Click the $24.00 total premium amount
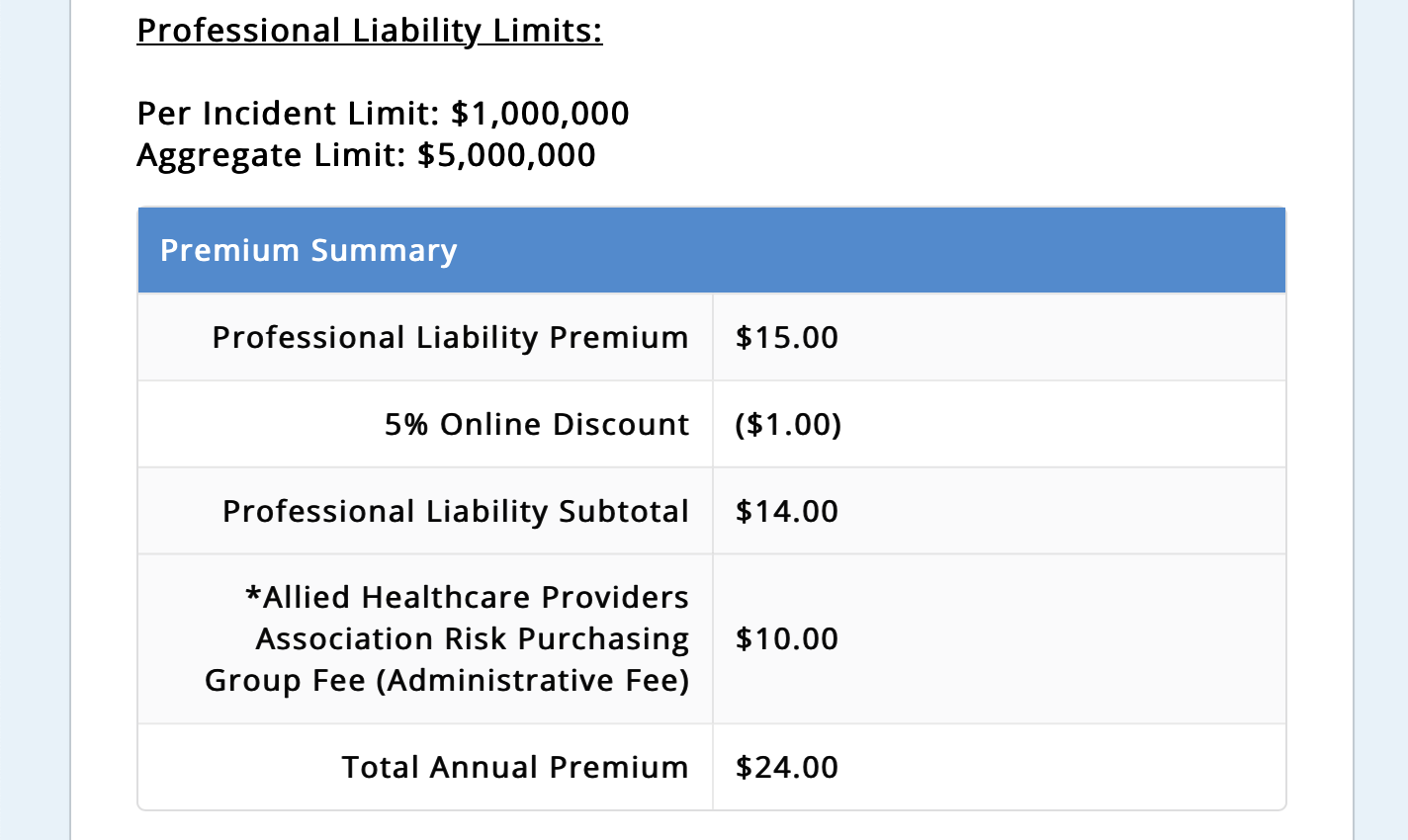This screenshot has height=840, width=1408. 786,768
